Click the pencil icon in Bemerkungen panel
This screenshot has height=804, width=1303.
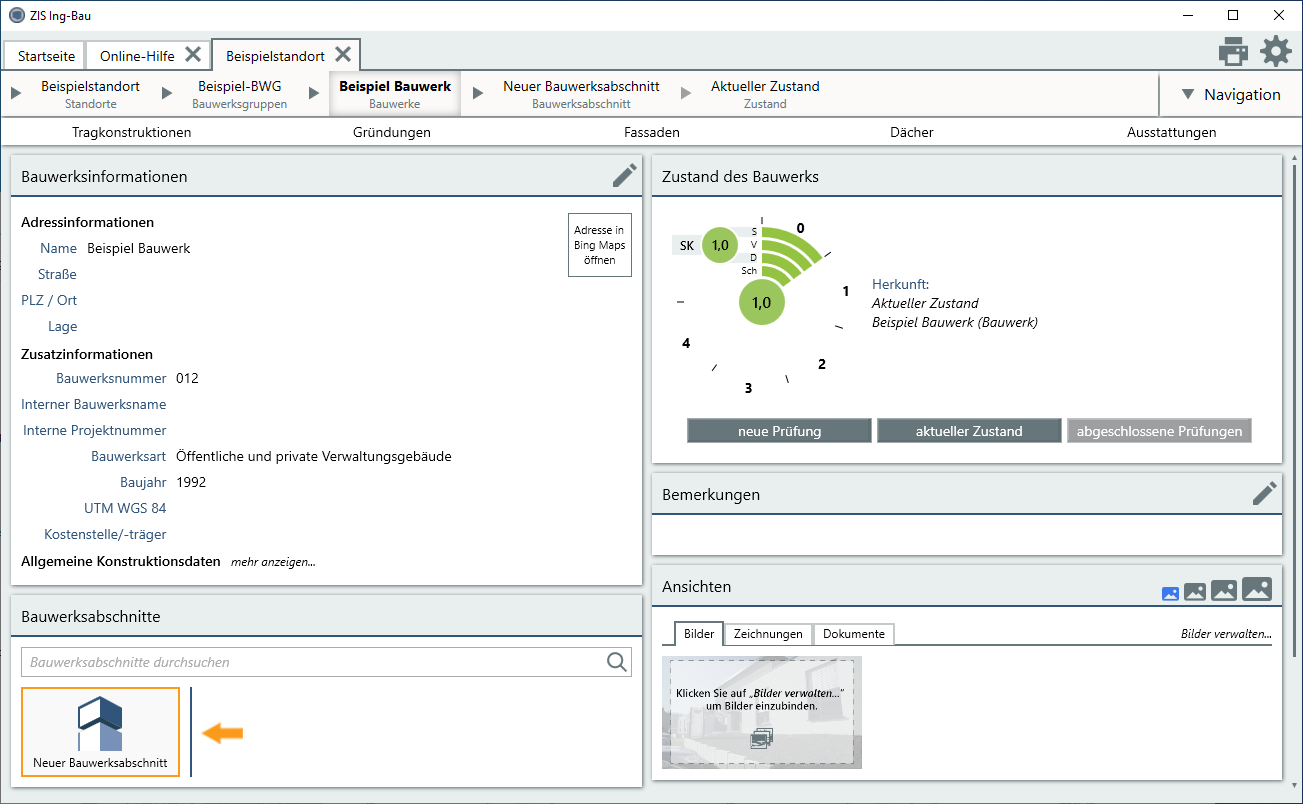pyautogui.click(x=1264, y=494)
